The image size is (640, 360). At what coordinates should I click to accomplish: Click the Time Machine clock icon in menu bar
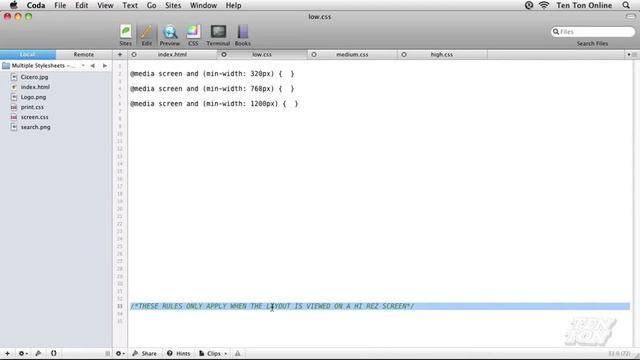pos(529,5)
